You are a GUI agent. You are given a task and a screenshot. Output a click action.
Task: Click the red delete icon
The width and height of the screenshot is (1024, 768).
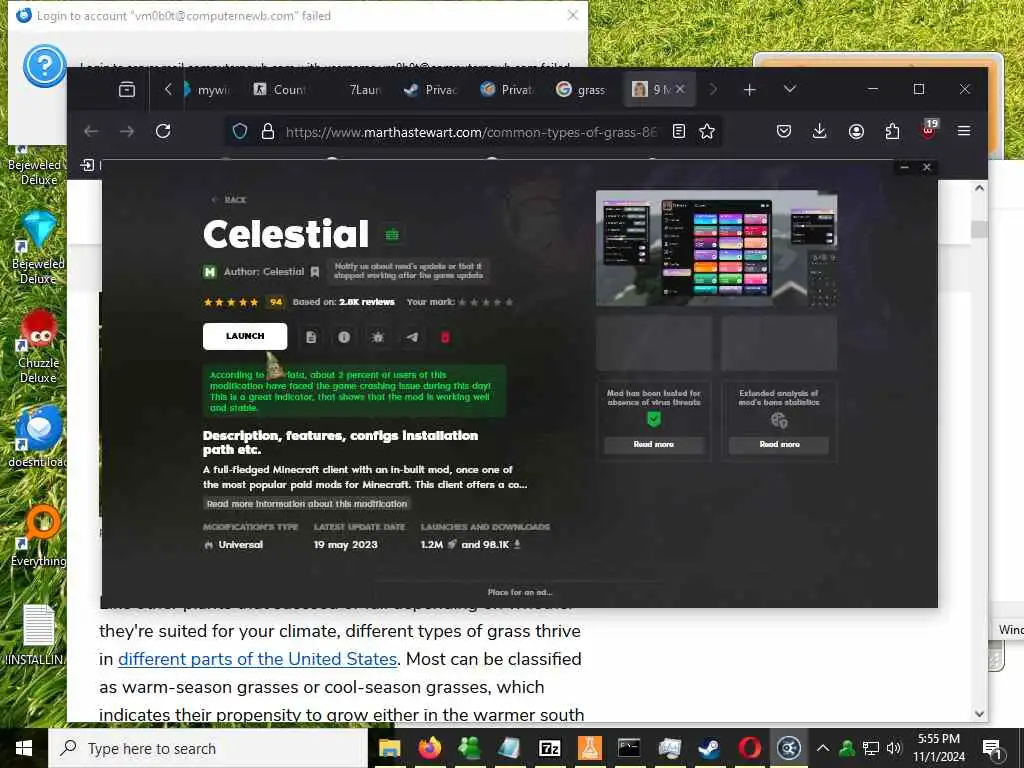tap(445, 337)
